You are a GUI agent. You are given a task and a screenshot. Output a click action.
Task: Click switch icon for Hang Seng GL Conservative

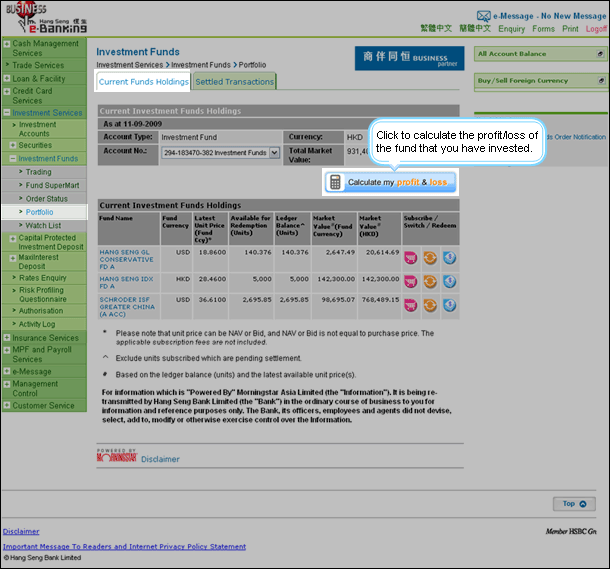click(430, 258)
